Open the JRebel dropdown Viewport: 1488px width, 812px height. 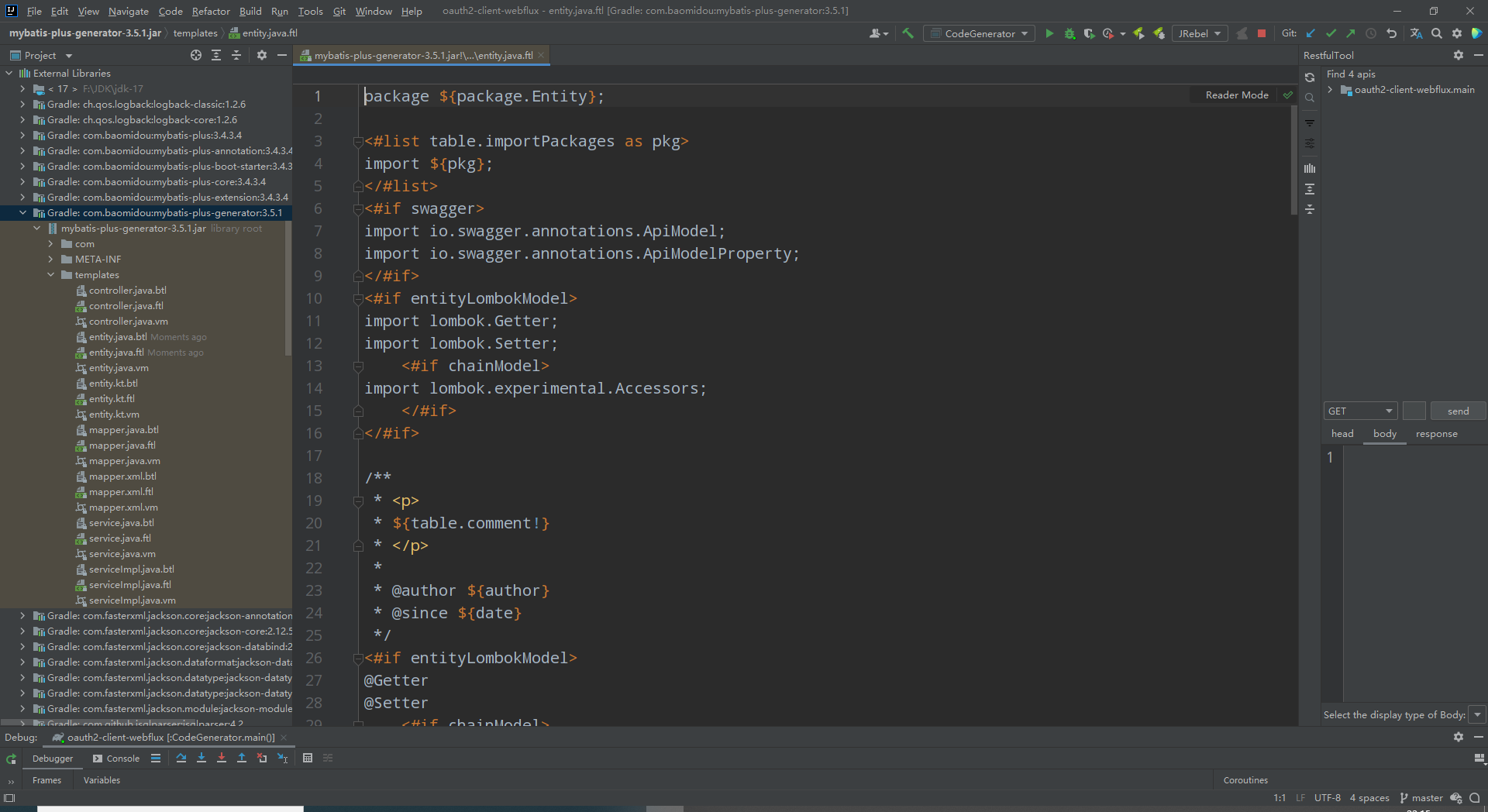1200,33
